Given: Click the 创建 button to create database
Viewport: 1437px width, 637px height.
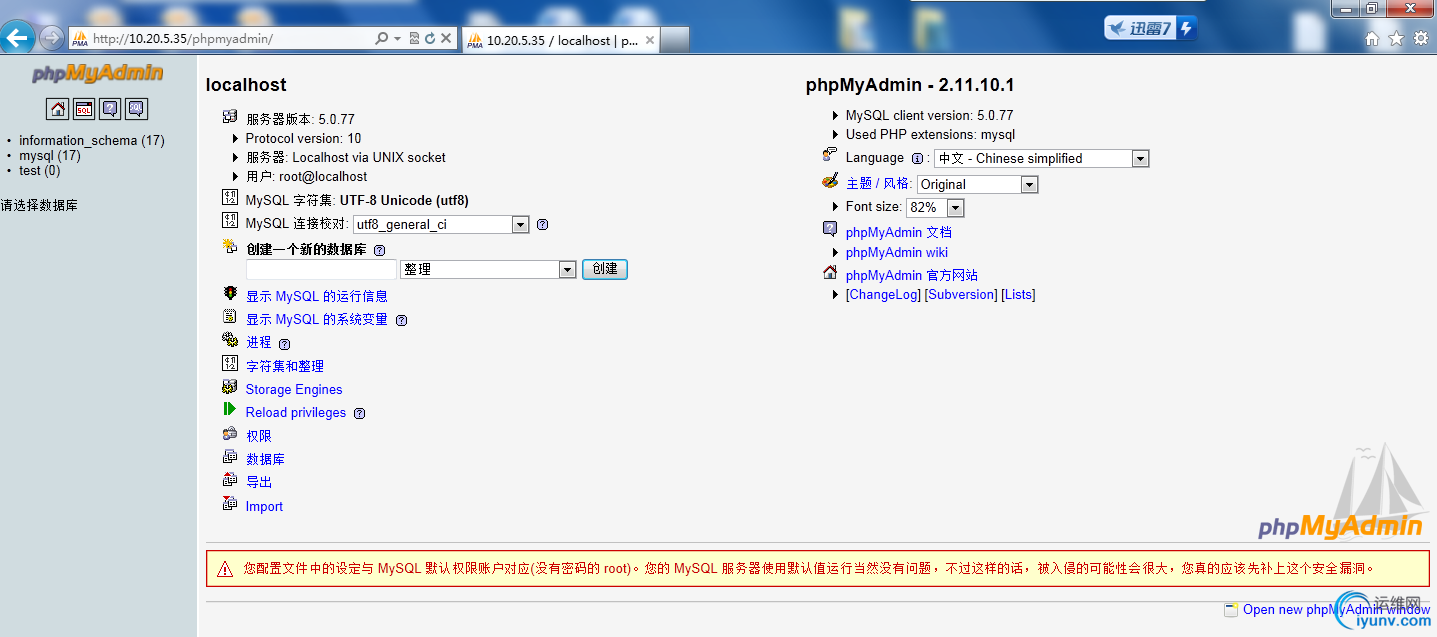Looking at the screenshot, I should point(605,269).
